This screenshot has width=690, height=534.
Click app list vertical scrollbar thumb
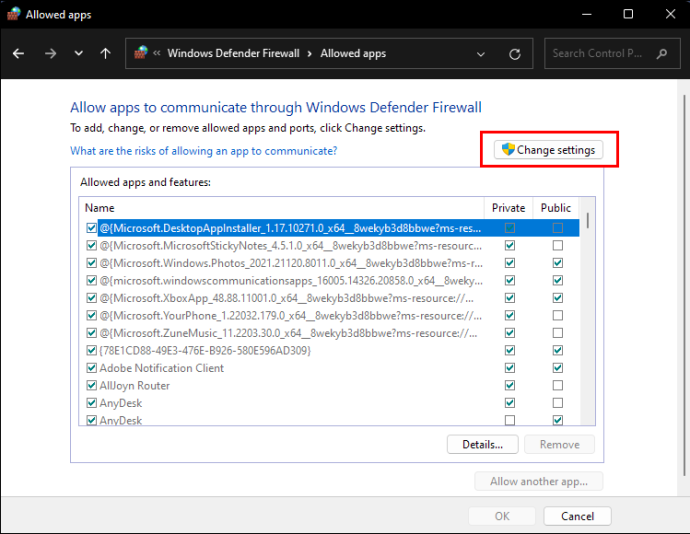[x=588, y=220]
